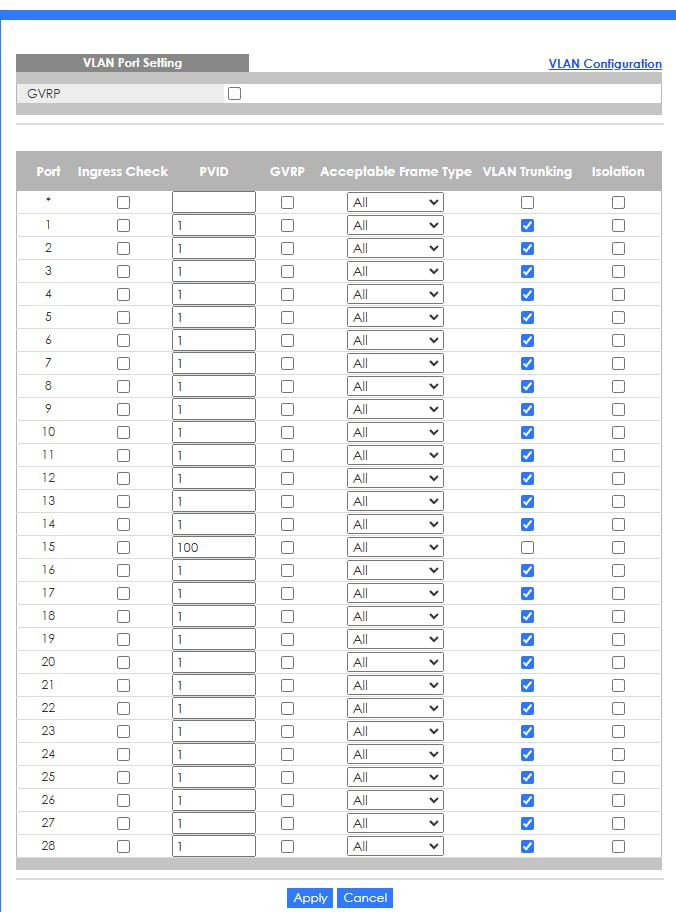Tick GVRP checkbox for port 8
The height and width of the screenshot is (912, 676).
(287, 387)
